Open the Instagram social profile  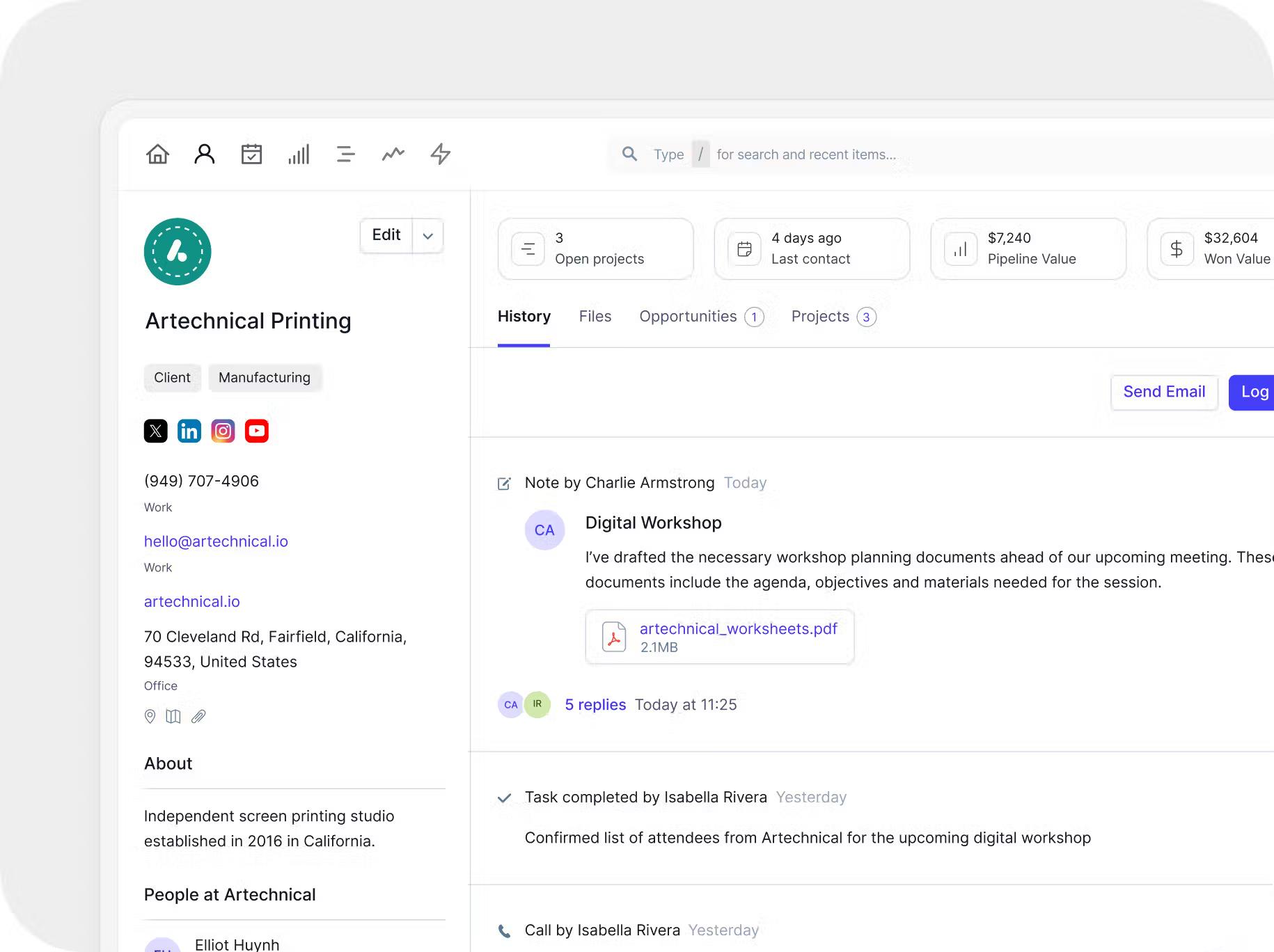223,431
